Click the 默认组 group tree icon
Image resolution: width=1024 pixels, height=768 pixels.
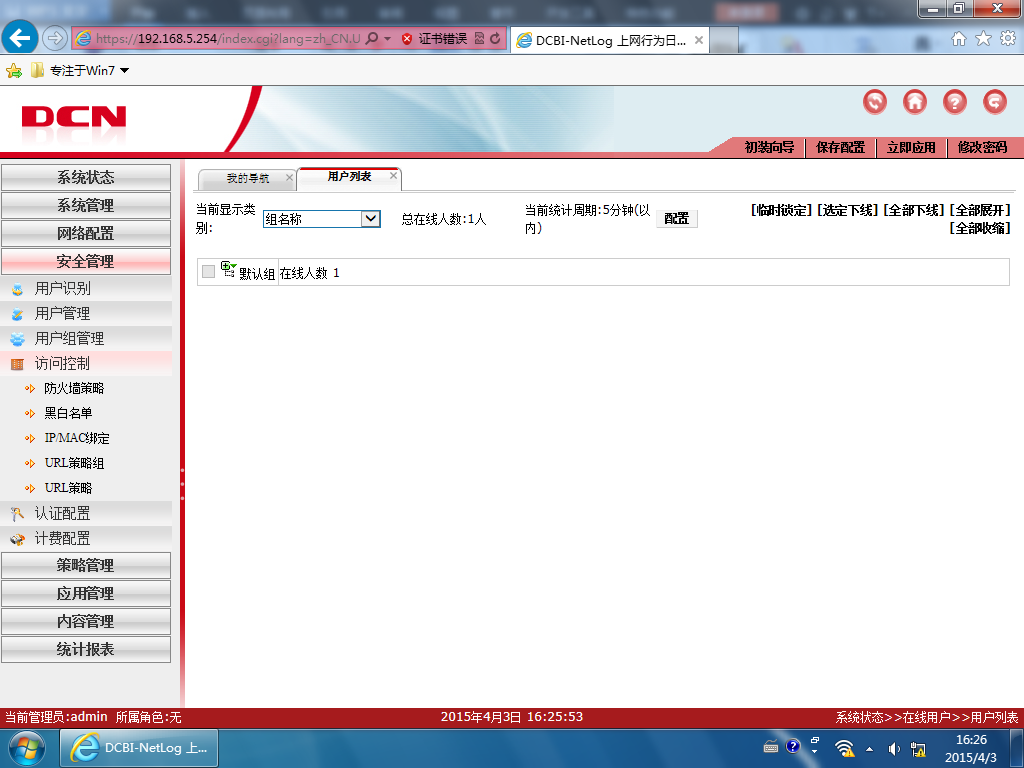(229, 270)
